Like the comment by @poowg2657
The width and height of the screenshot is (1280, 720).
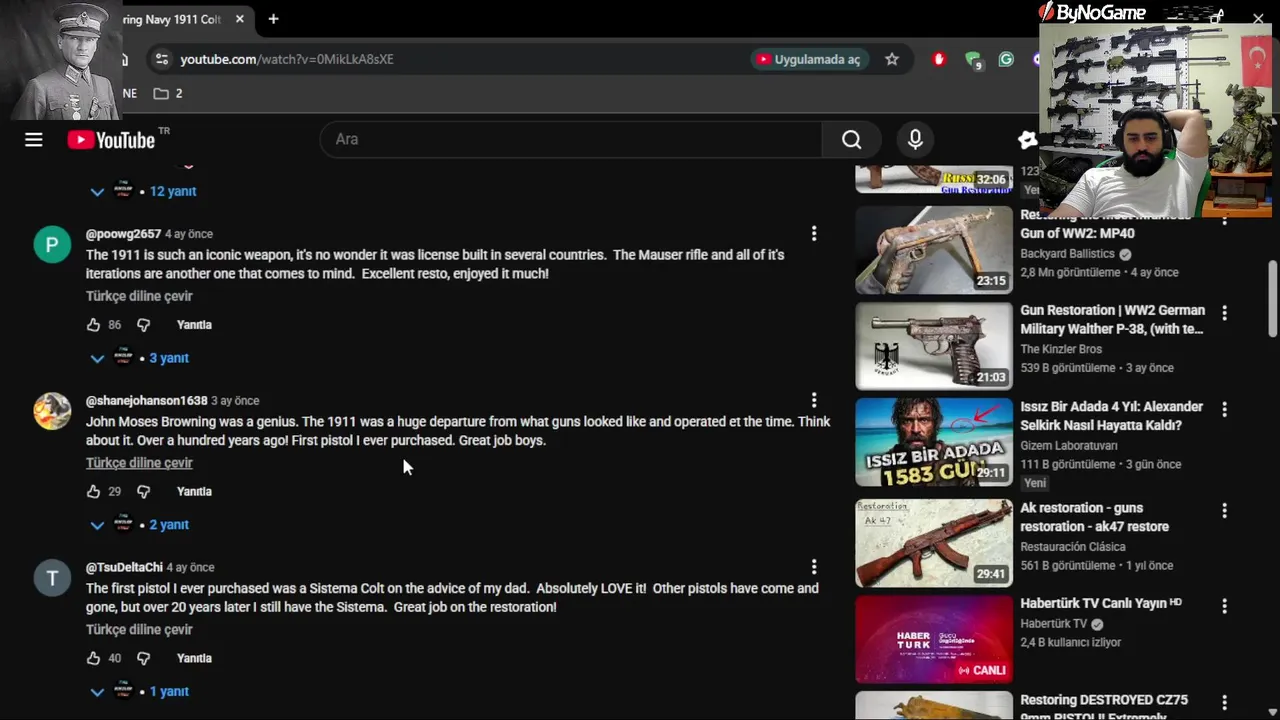(93, 325)
